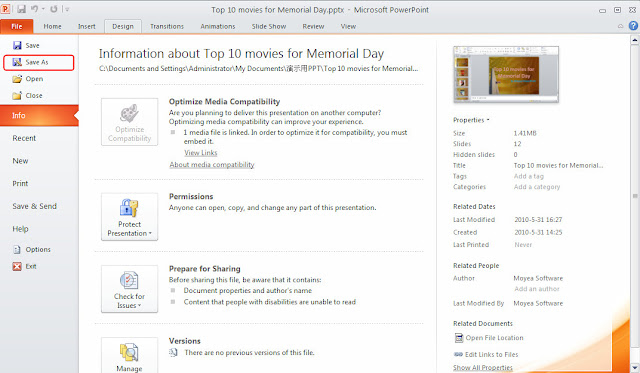The image size is (640, 373).
Task: Click the Save icon in Quick Access Toolbar
Action: [21, 9]
